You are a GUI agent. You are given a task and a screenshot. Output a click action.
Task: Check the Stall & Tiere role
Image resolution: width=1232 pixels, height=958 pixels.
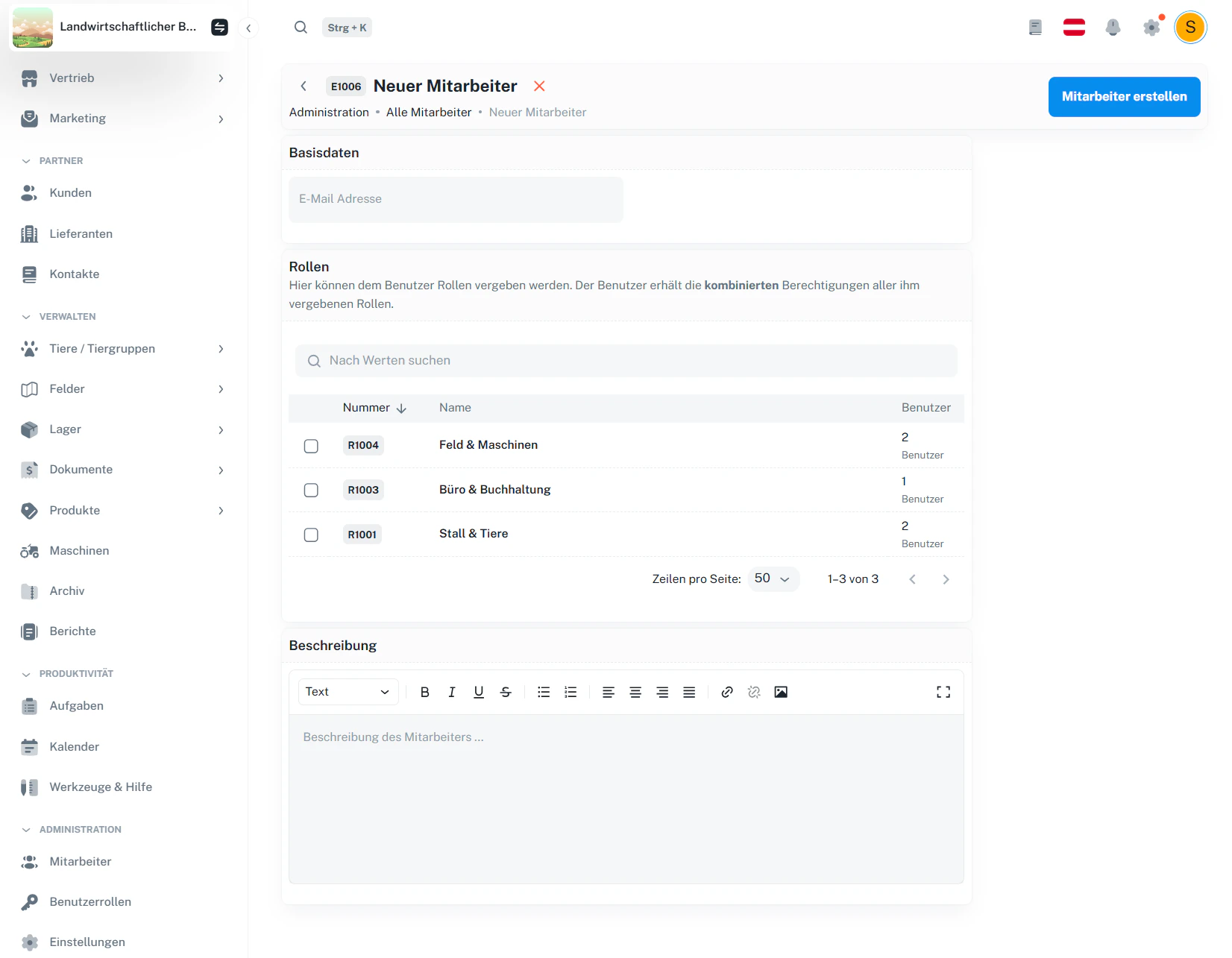(311, 535)
